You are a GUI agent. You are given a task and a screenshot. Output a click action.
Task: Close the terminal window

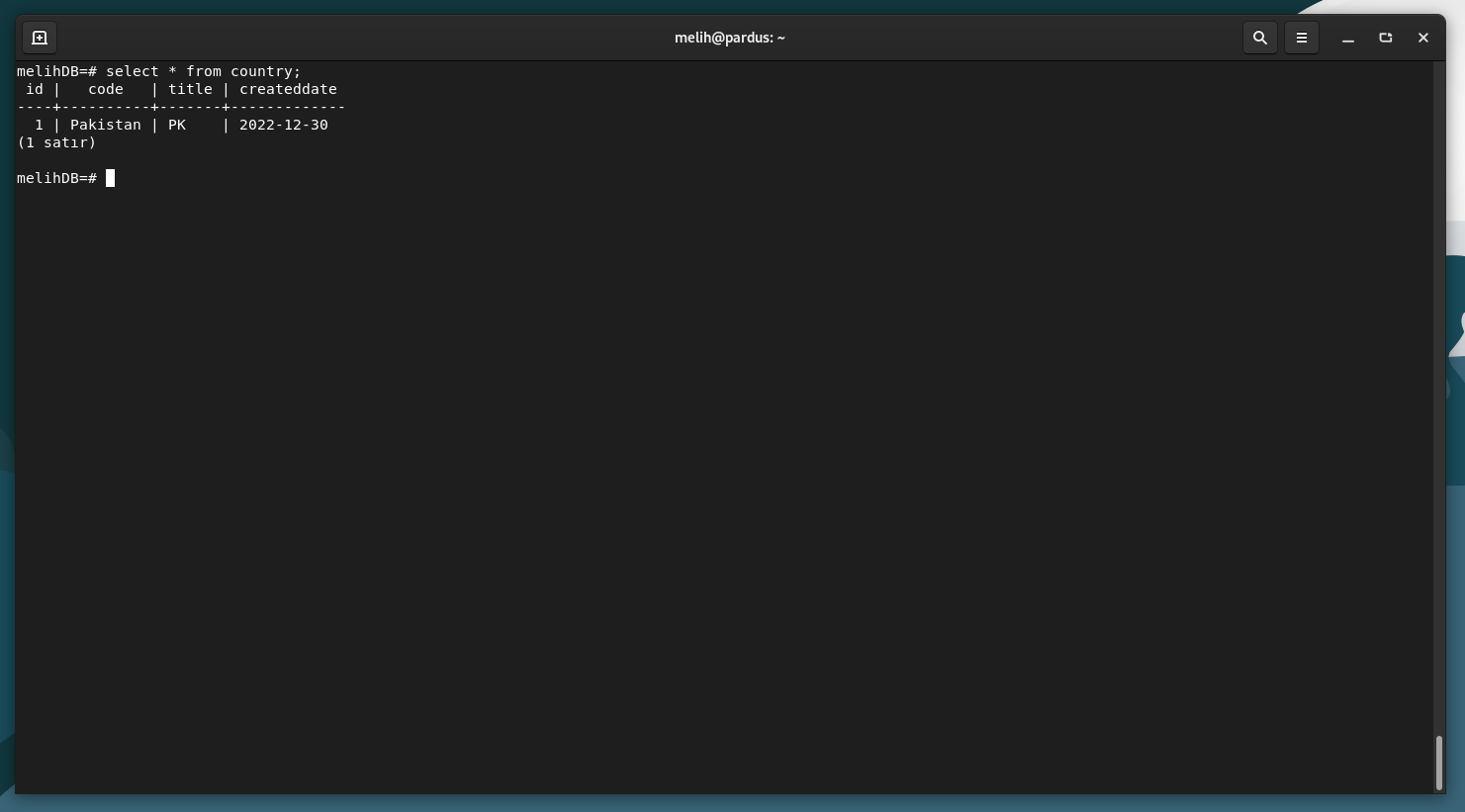point(1423,38)
